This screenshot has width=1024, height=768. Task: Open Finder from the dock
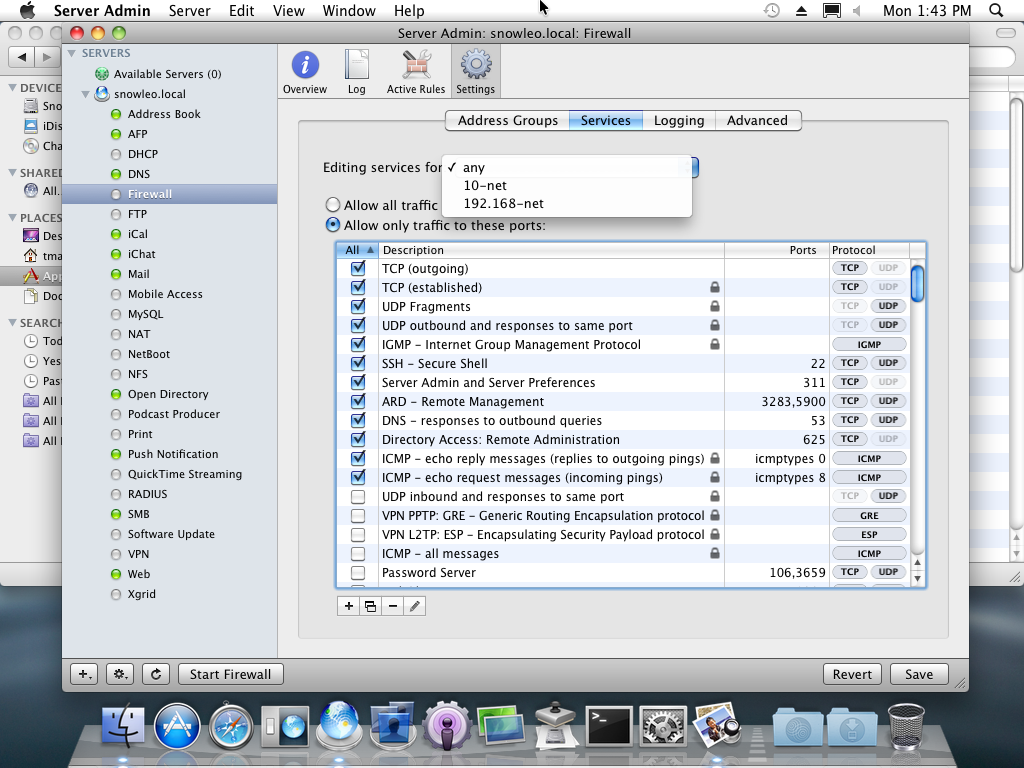(x=123, y=726)
